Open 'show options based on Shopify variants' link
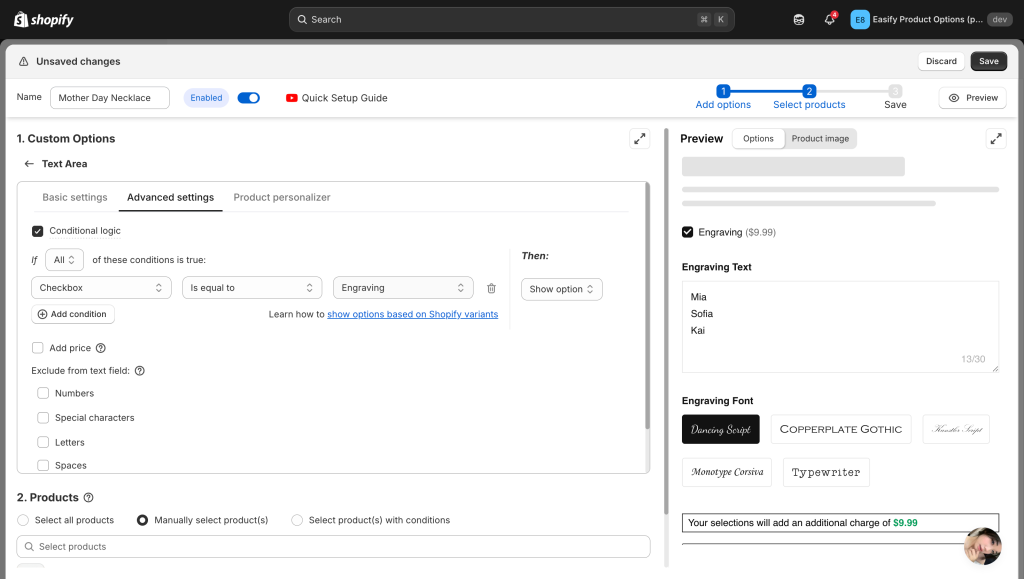This screenshot has height=579, width=1024. [412, 314]
